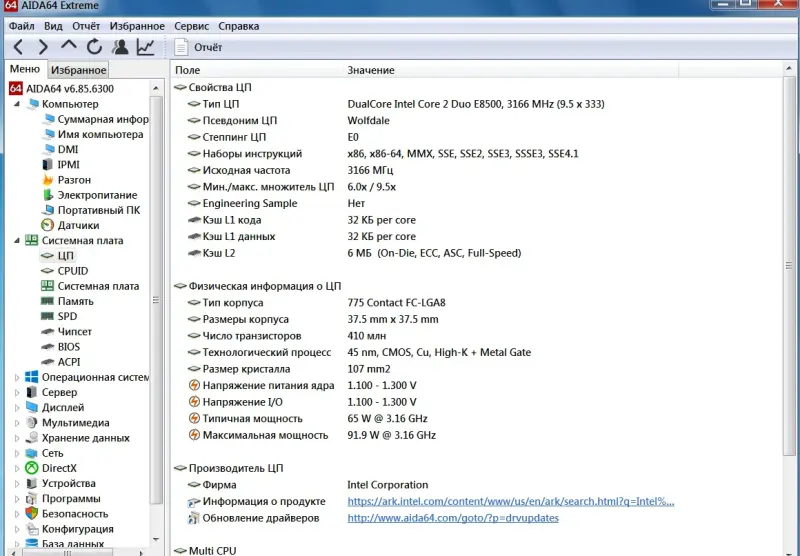The width and height of the screenshot is (800, 556).
Task: Open the SPD memory icon item
Action: click(47, 316)
